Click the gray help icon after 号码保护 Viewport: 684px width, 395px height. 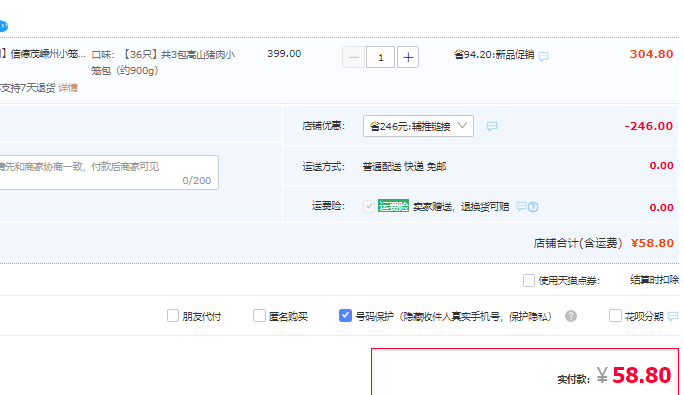click(x=571, y=316)
